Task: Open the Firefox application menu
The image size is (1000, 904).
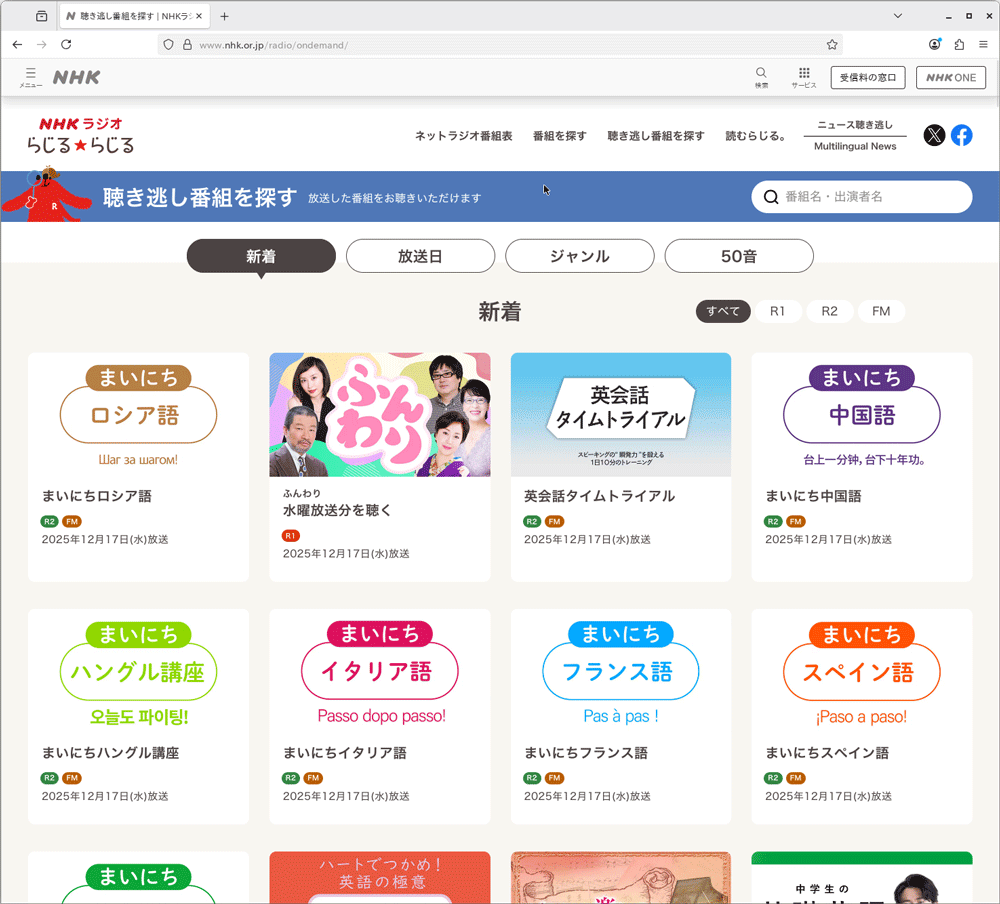Action: (984, 44)
